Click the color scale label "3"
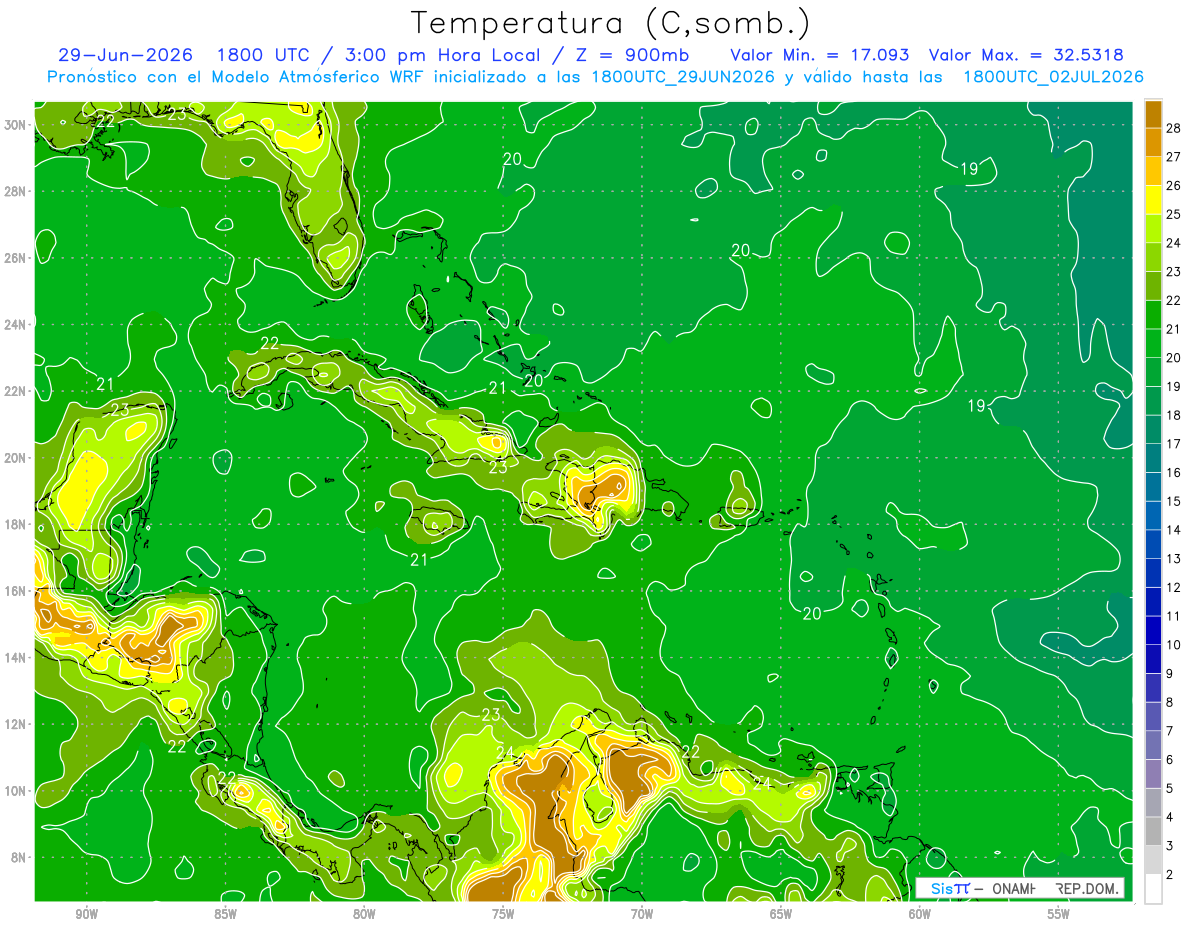1200x927 pixels. [x=1170, y=845]
